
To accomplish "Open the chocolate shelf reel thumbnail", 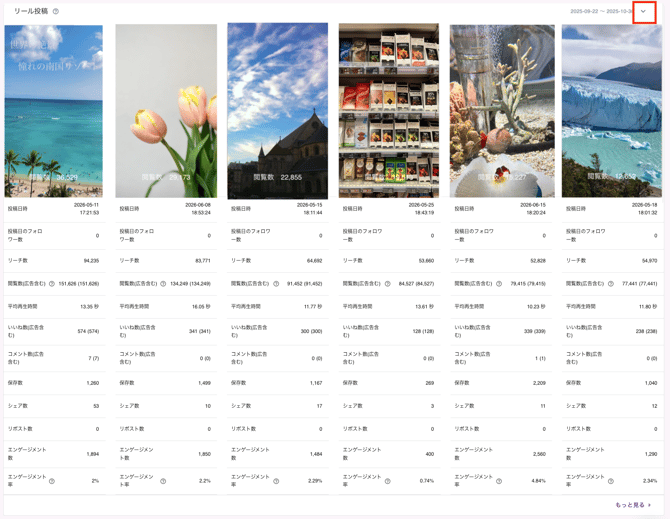I will tap(389, 111).
